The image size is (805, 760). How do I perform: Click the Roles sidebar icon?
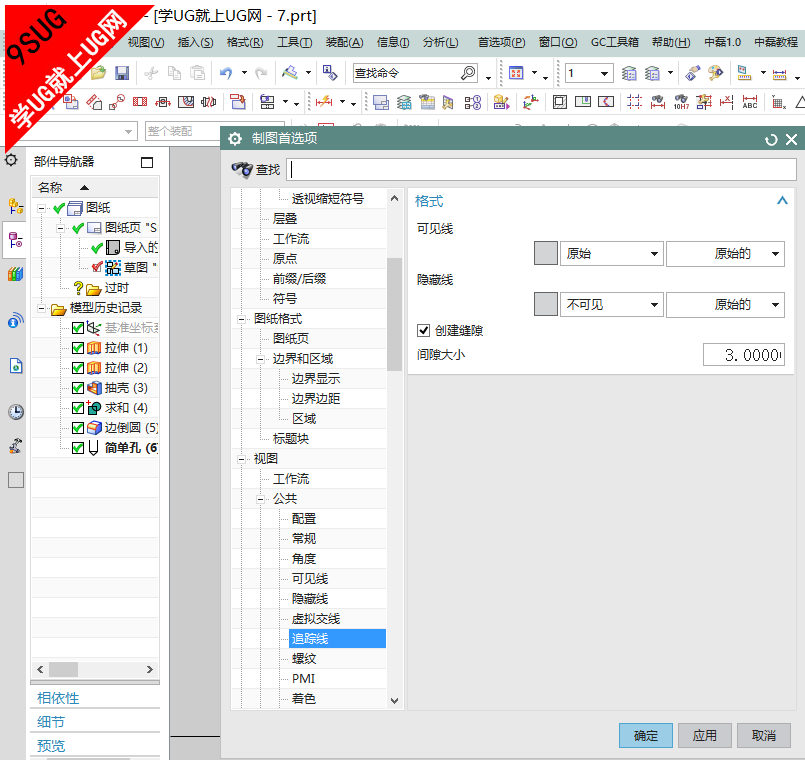[15, 446]
